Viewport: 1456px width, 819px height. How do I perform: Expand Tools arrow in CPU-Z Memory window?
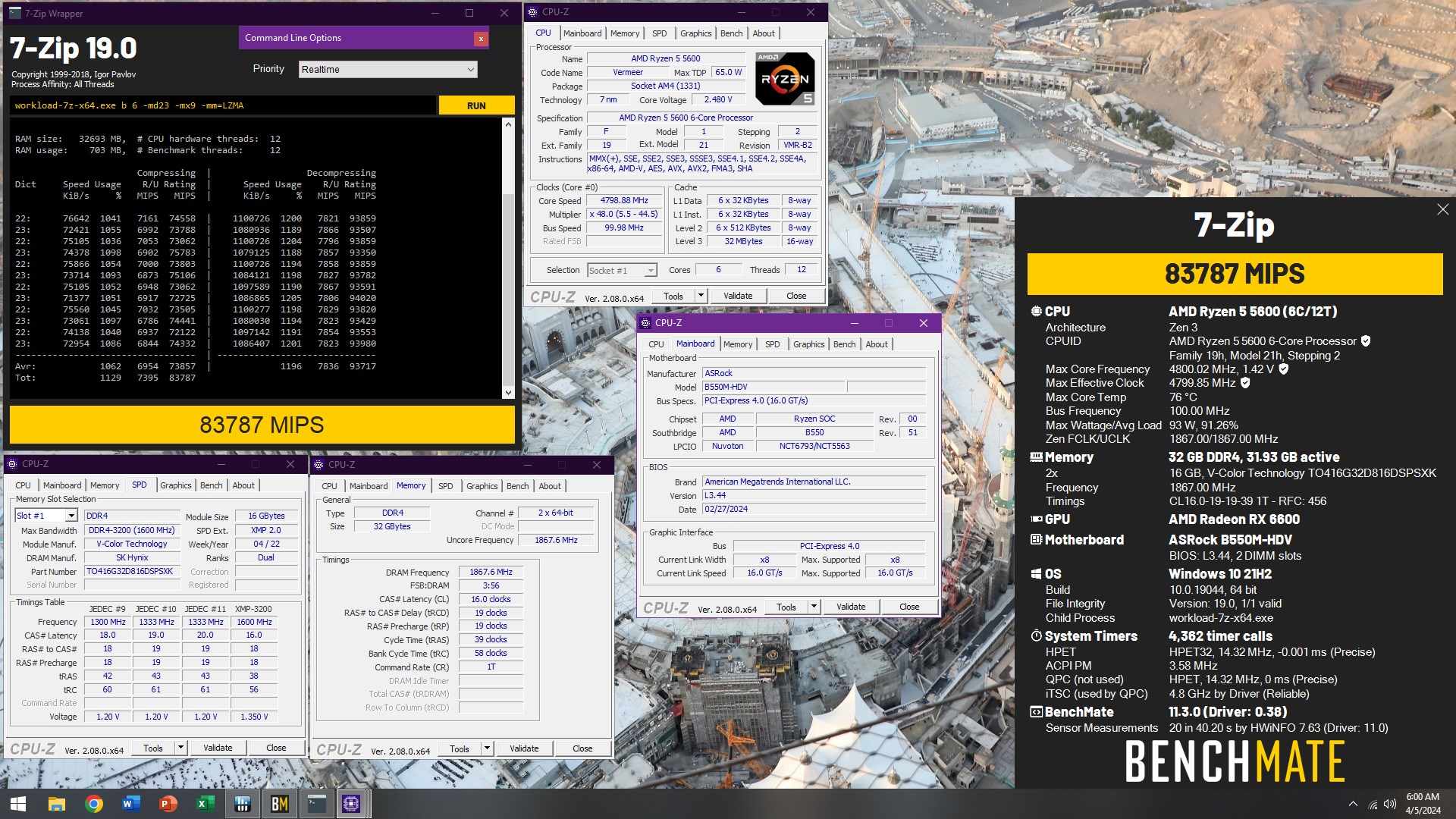(487, 748)
